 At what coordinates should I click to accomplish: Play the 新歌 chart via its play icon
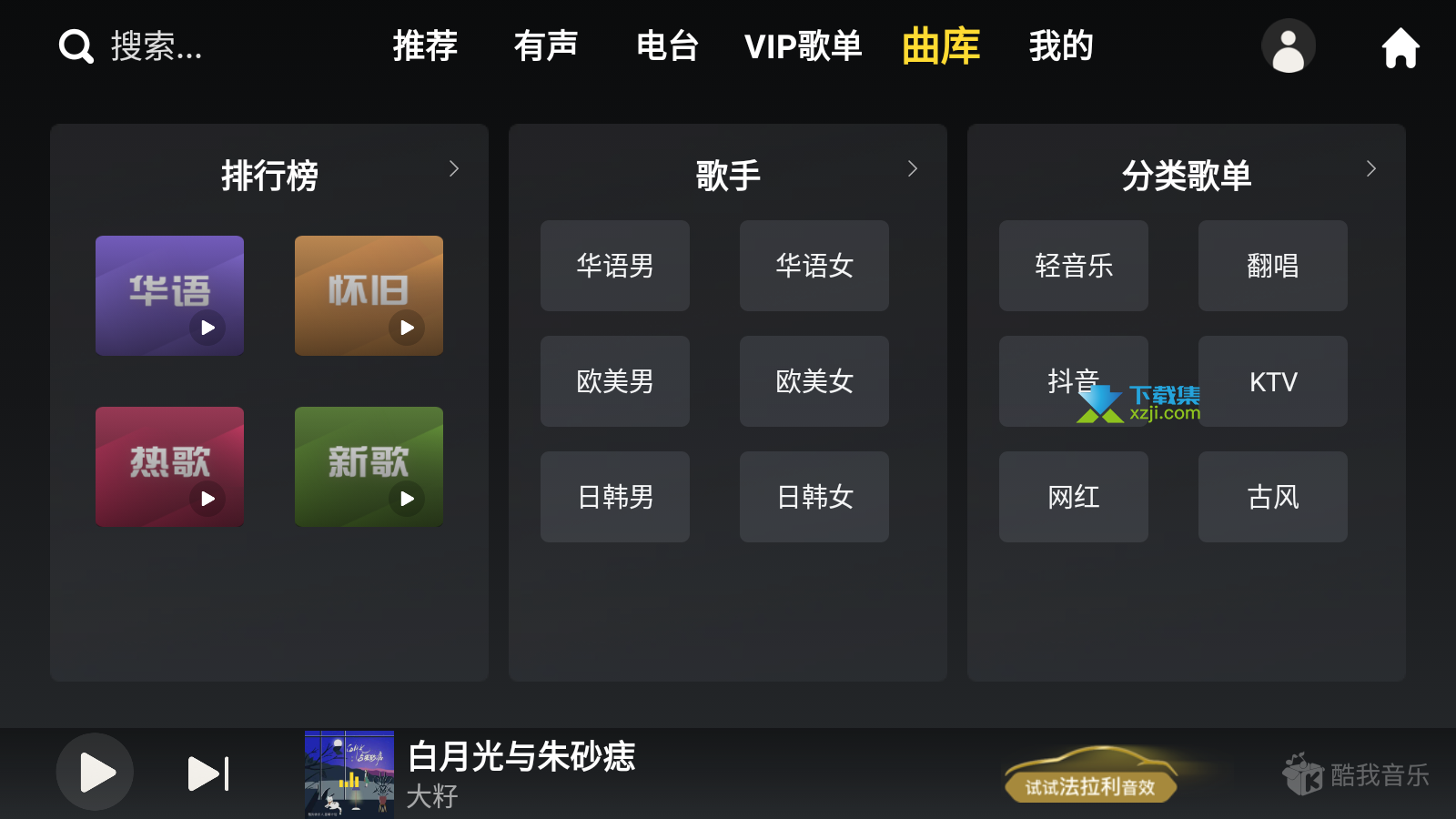[407, 499]
